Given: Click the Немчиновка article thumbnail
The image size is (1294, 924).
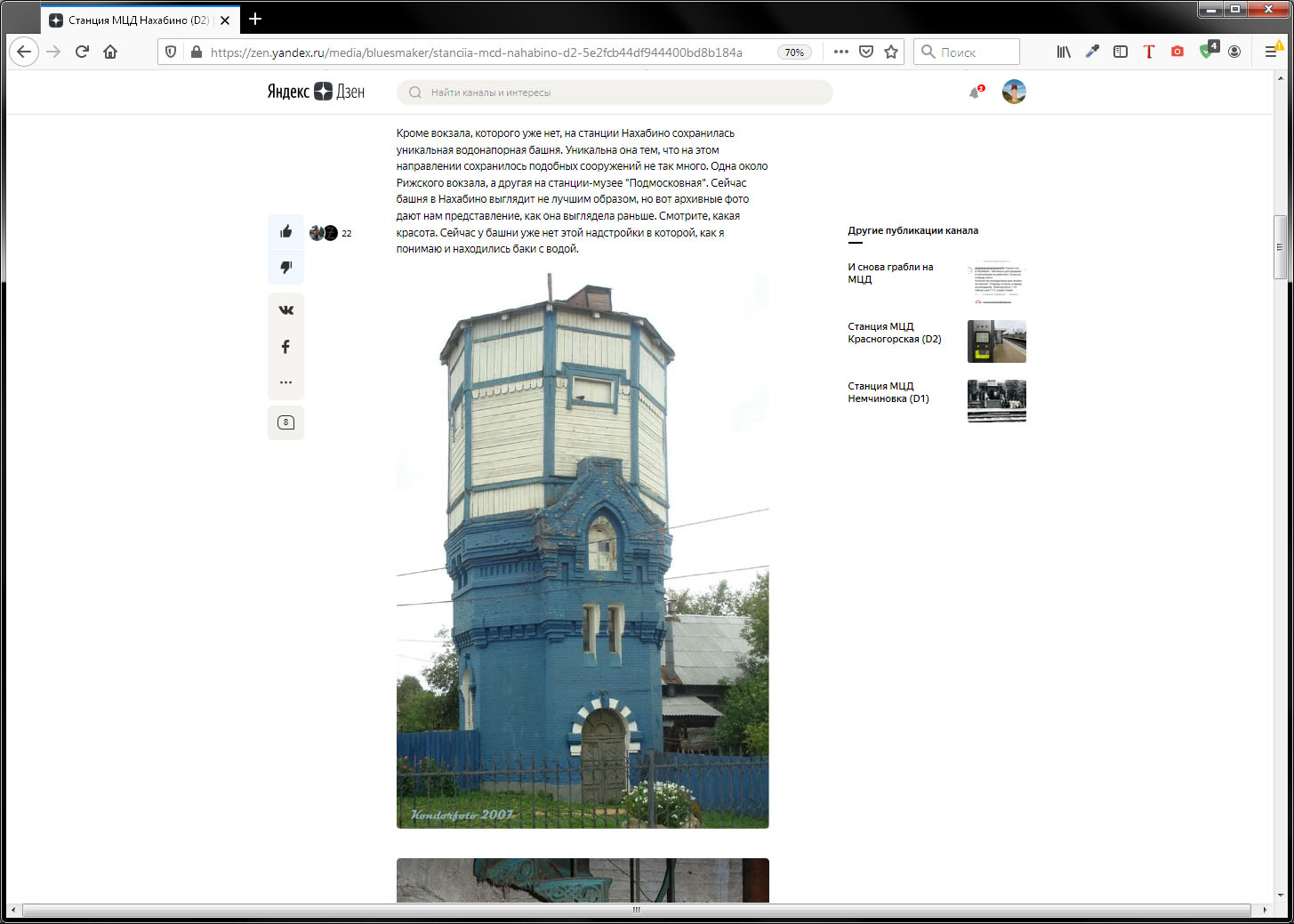Looking at the screenshot, I should coord(997,401).
